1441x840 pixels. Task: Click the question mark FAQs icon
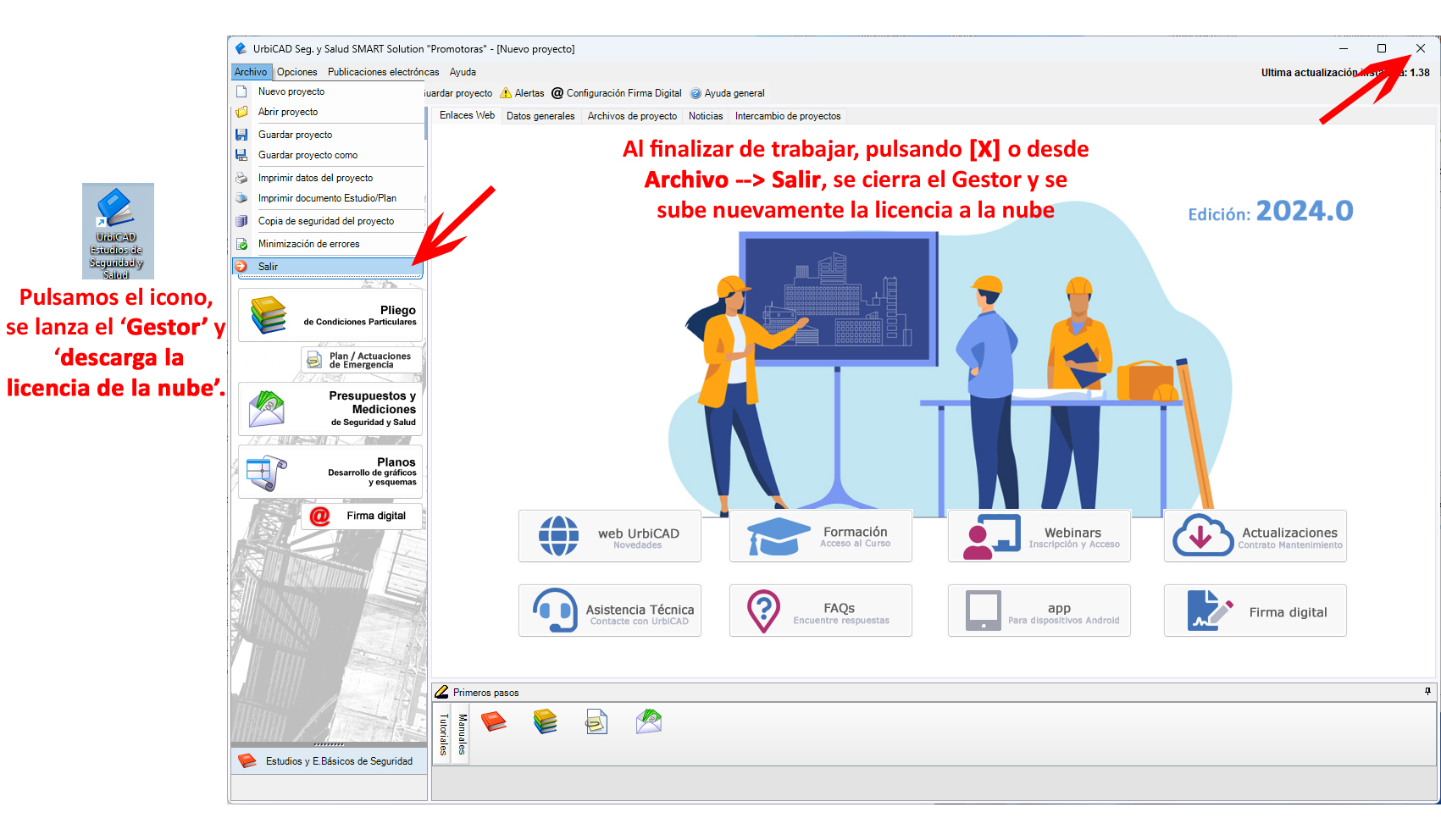click(x=763, y=611)
